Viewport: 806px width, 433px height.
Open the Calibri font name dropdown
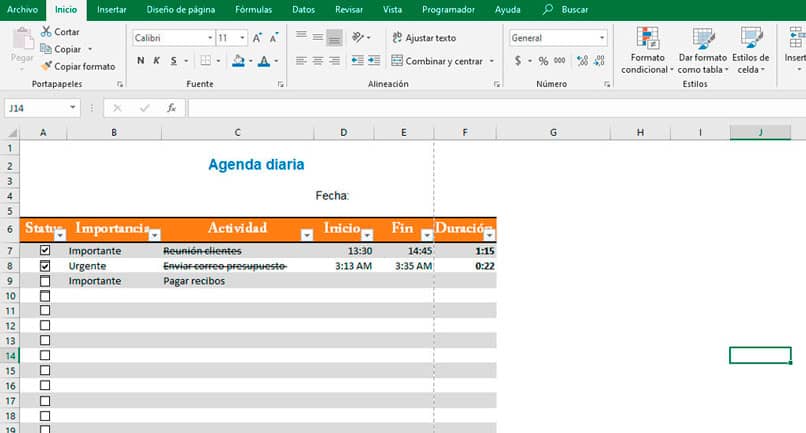pos(210,38)
